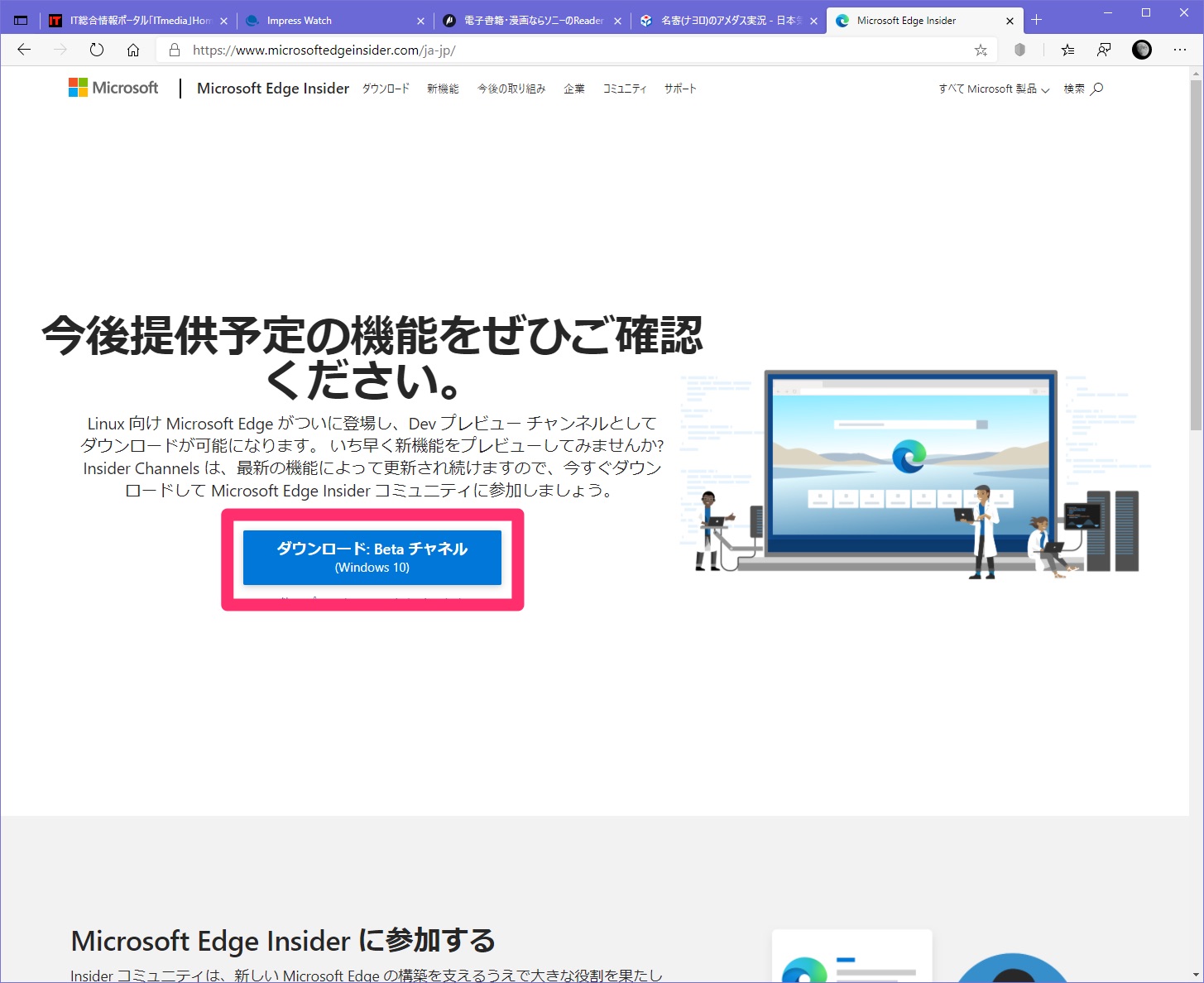Maximize the browser window
This screenshot has width=1204, height=983.
(1146, 12)
